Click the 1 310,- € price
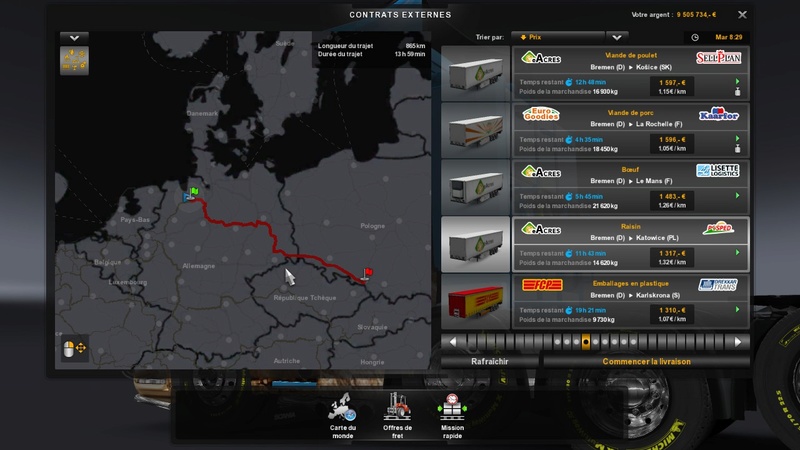The height and width of the screenshot is (450, 800). click(672, 310)
